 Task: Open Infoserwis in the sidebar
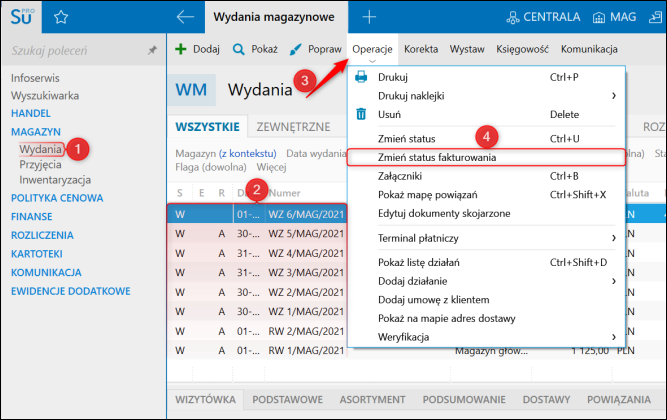35,78
